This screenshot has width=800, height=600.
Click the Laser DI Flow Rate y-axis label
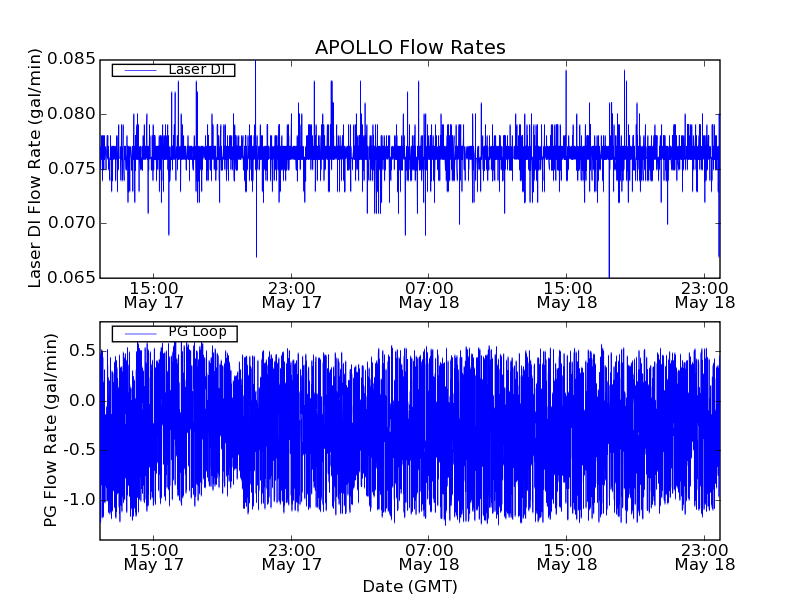pos(35,168)
